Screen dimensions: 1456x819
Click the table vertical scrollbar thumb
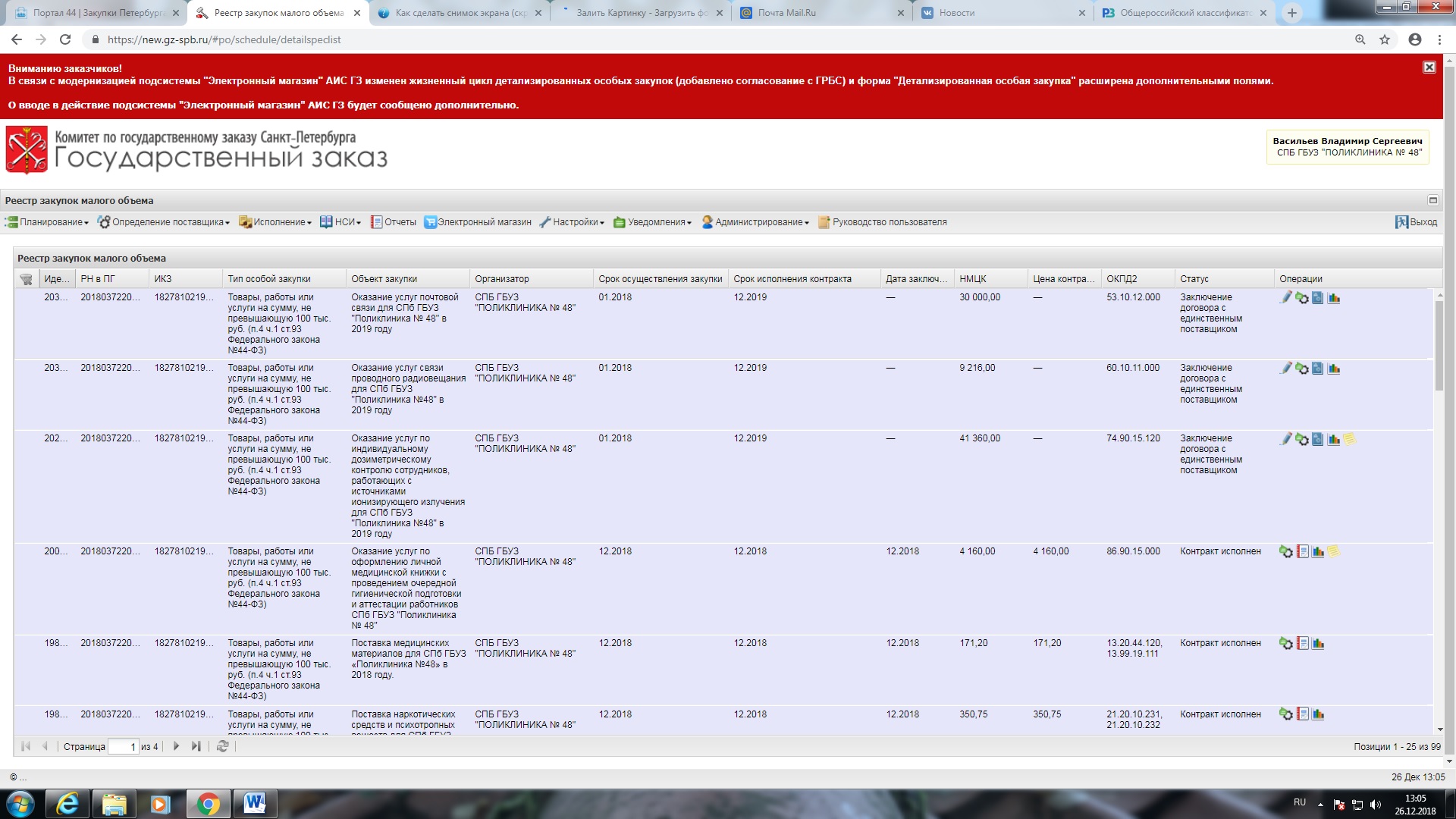pyautogui.click(x=1439, y=345)
